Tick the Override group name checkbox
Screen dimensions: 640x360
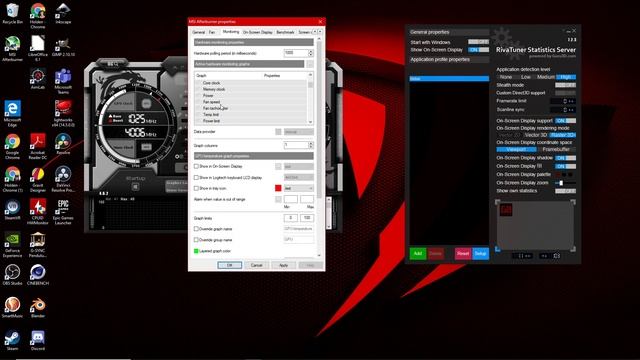coord(196,240)
